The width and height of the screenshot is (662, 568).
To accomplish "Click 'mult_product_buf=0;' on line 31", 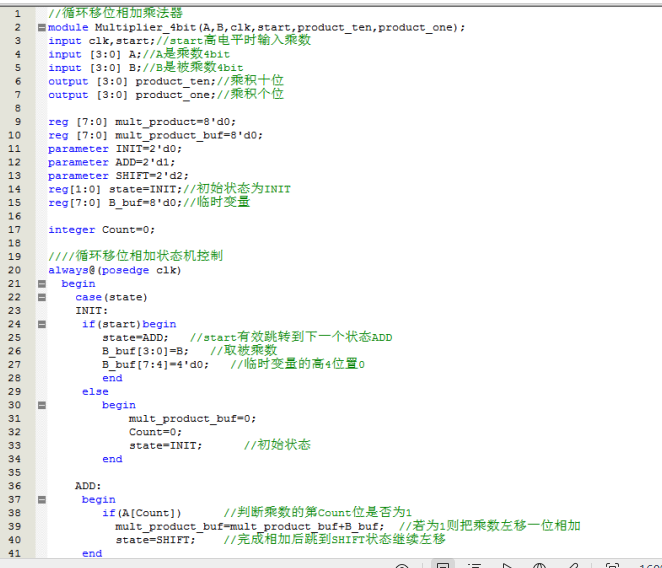I will pos(193,419).
